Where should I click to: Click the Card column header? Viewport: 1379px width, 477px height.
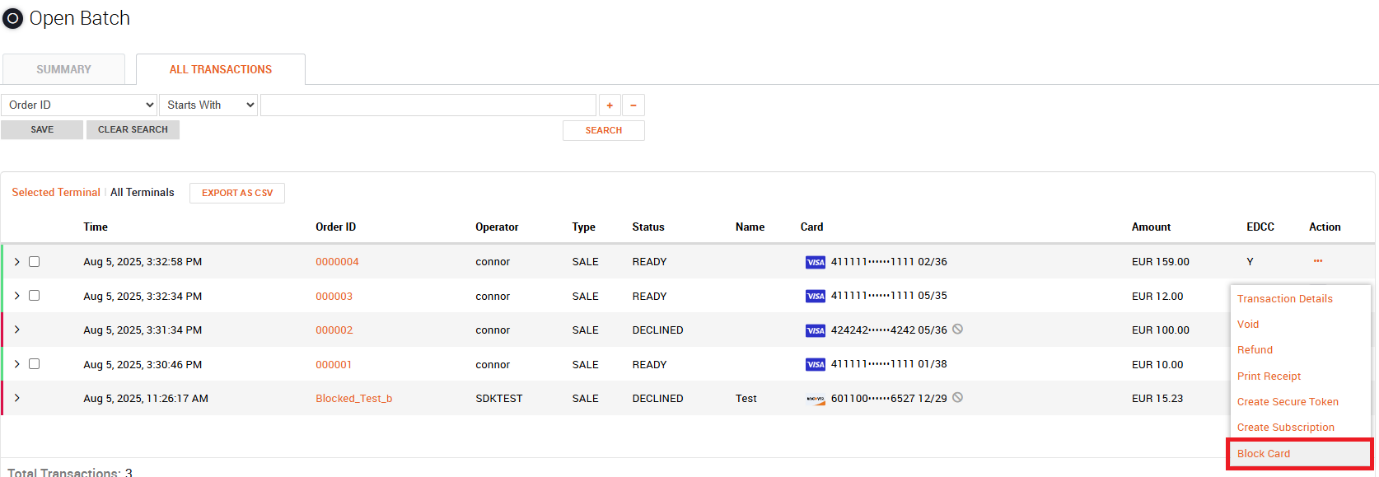pos(812,227)
